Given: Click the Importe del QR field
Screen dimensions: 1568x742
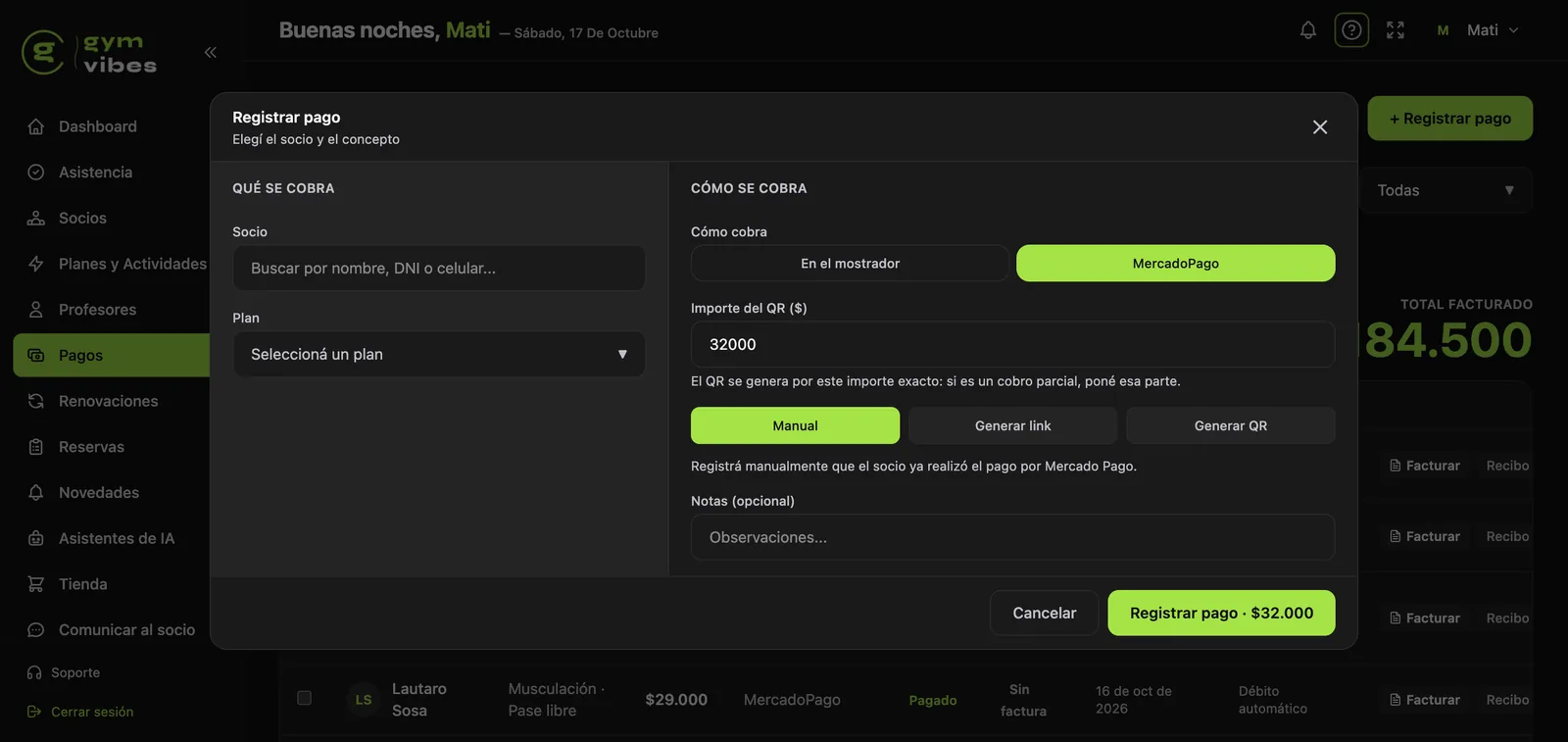Looking at the screenshot, I should (x=1012, y=344).
